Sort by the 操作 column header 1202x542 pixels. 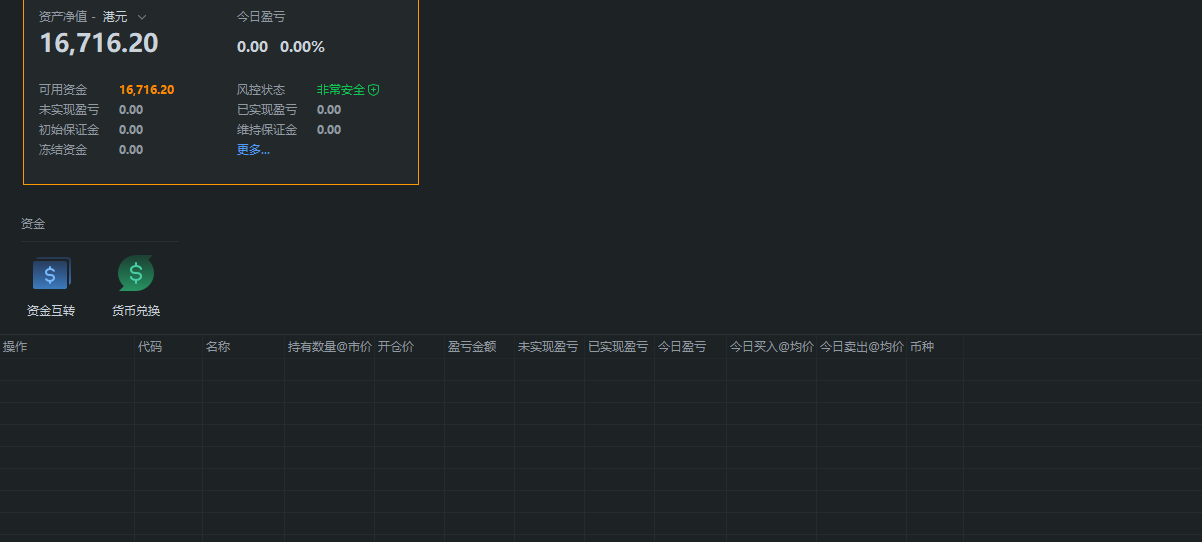point(15,347)
